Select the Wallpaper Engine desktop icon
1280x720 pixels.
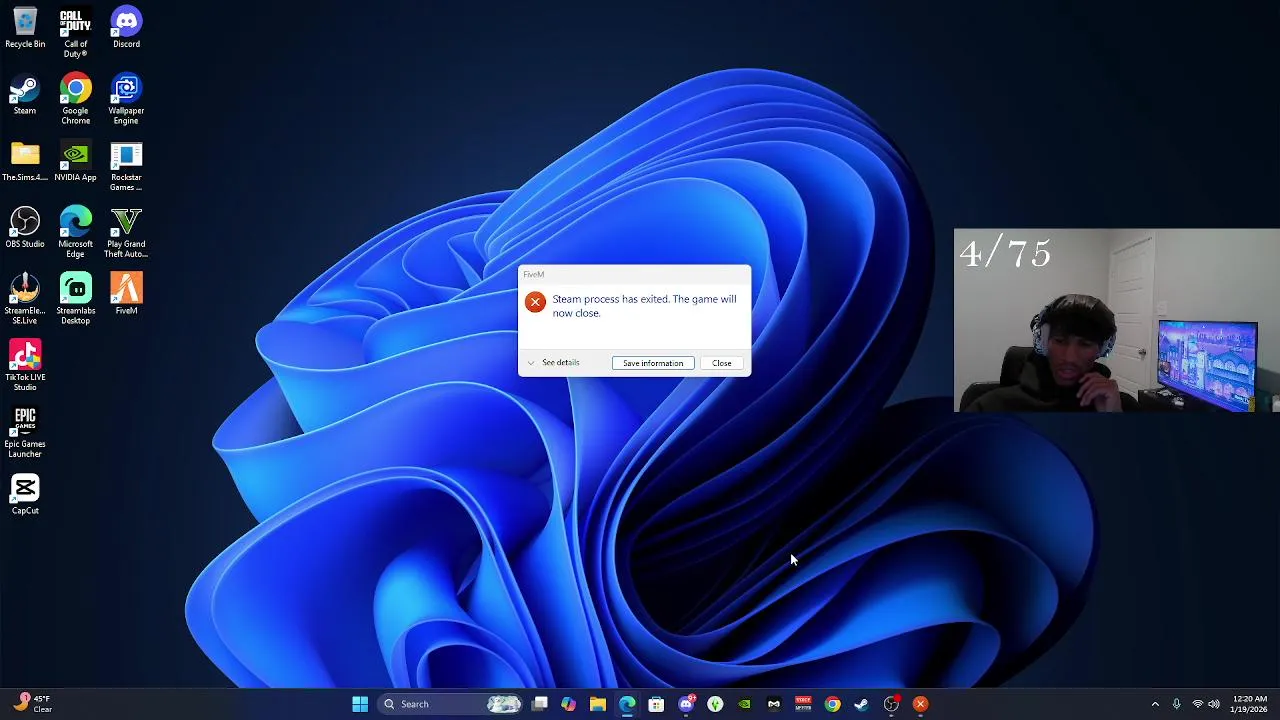click(x=126, y=99)
